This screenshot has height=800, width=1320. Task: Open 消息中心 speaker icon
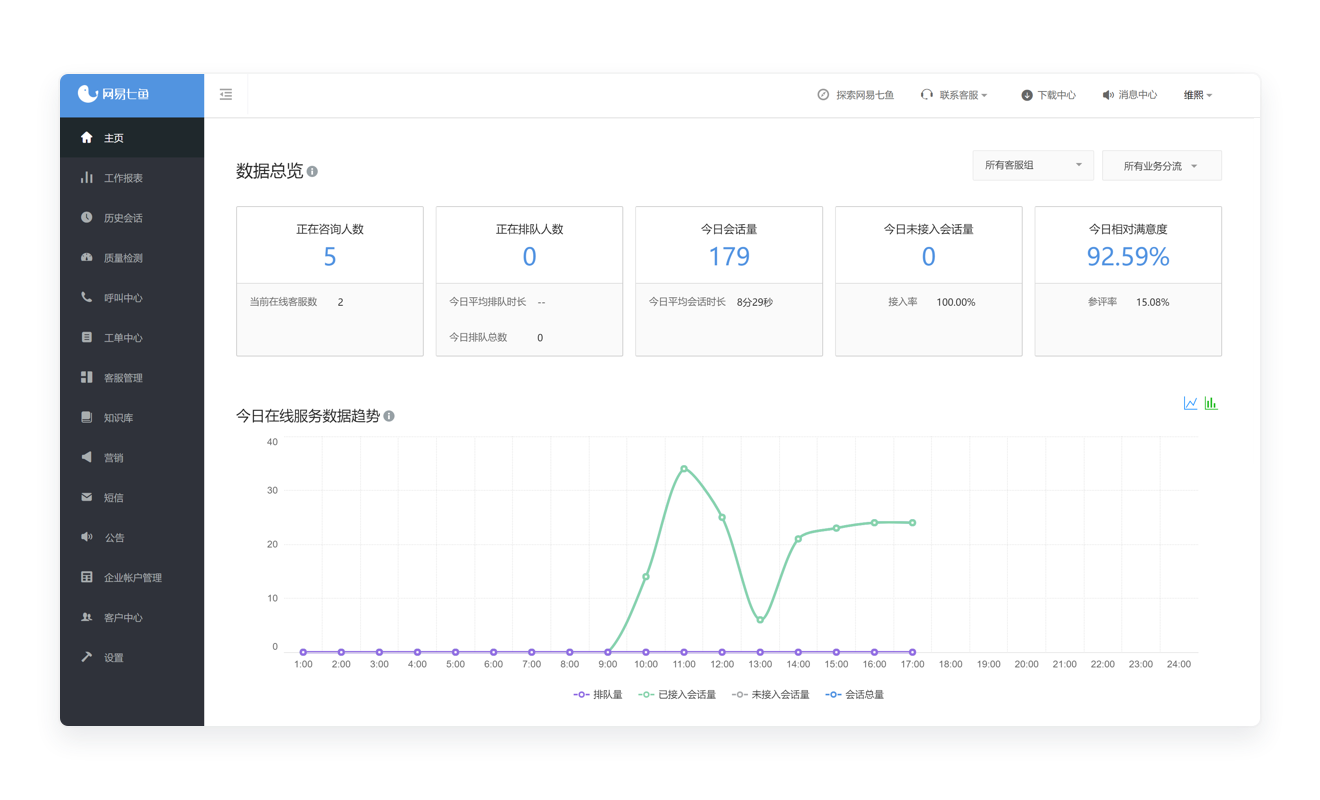(x=1108, y=95)
